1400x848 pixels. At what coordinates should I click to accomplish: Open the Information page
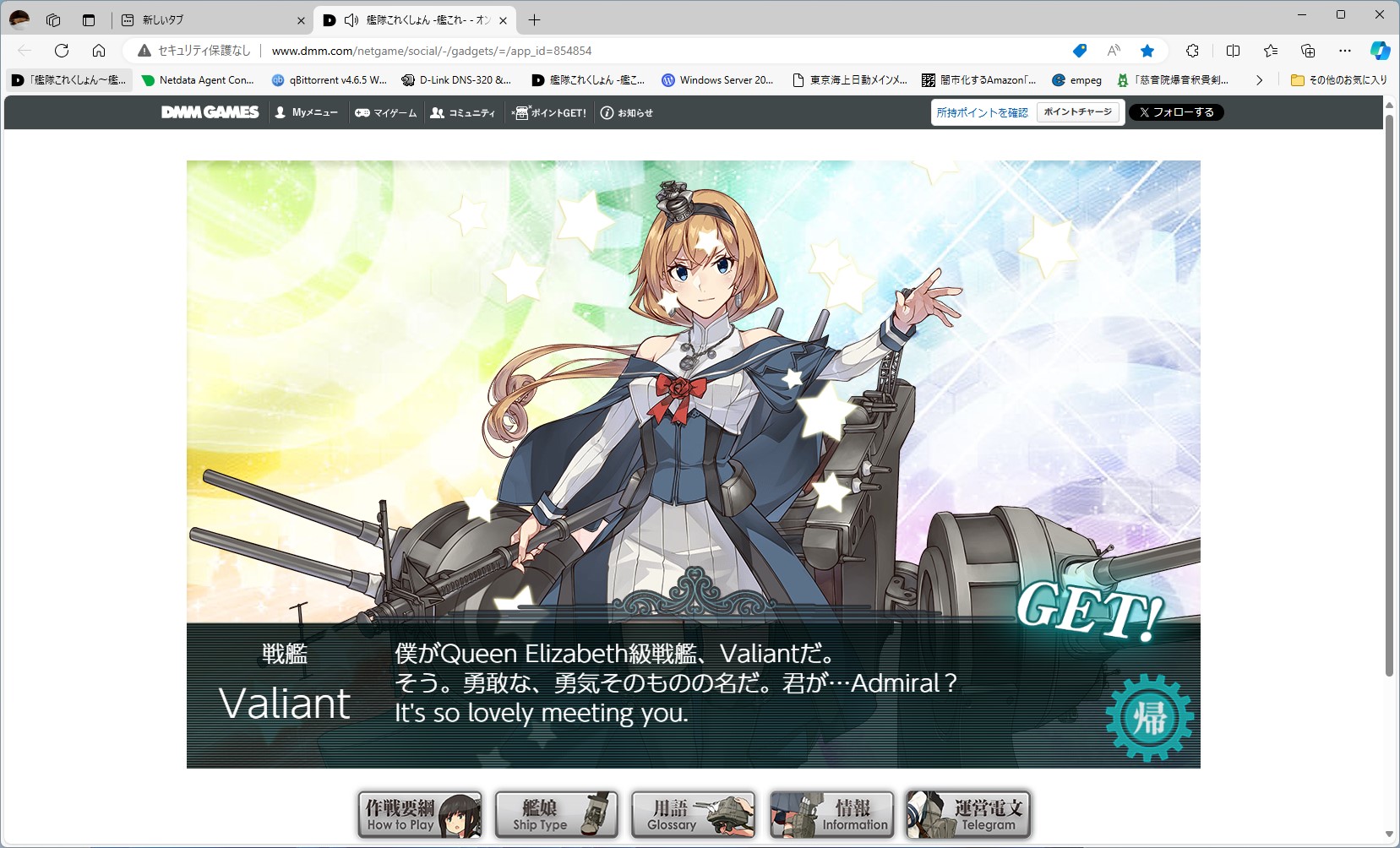click(831, 815)
